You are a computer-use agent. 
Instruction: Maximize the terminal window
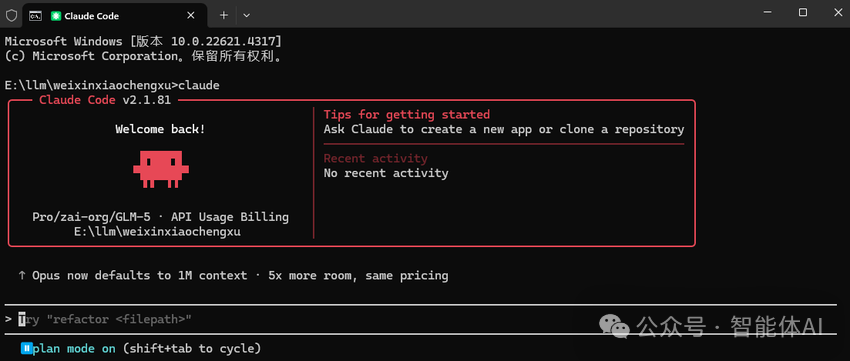(803, 12)
